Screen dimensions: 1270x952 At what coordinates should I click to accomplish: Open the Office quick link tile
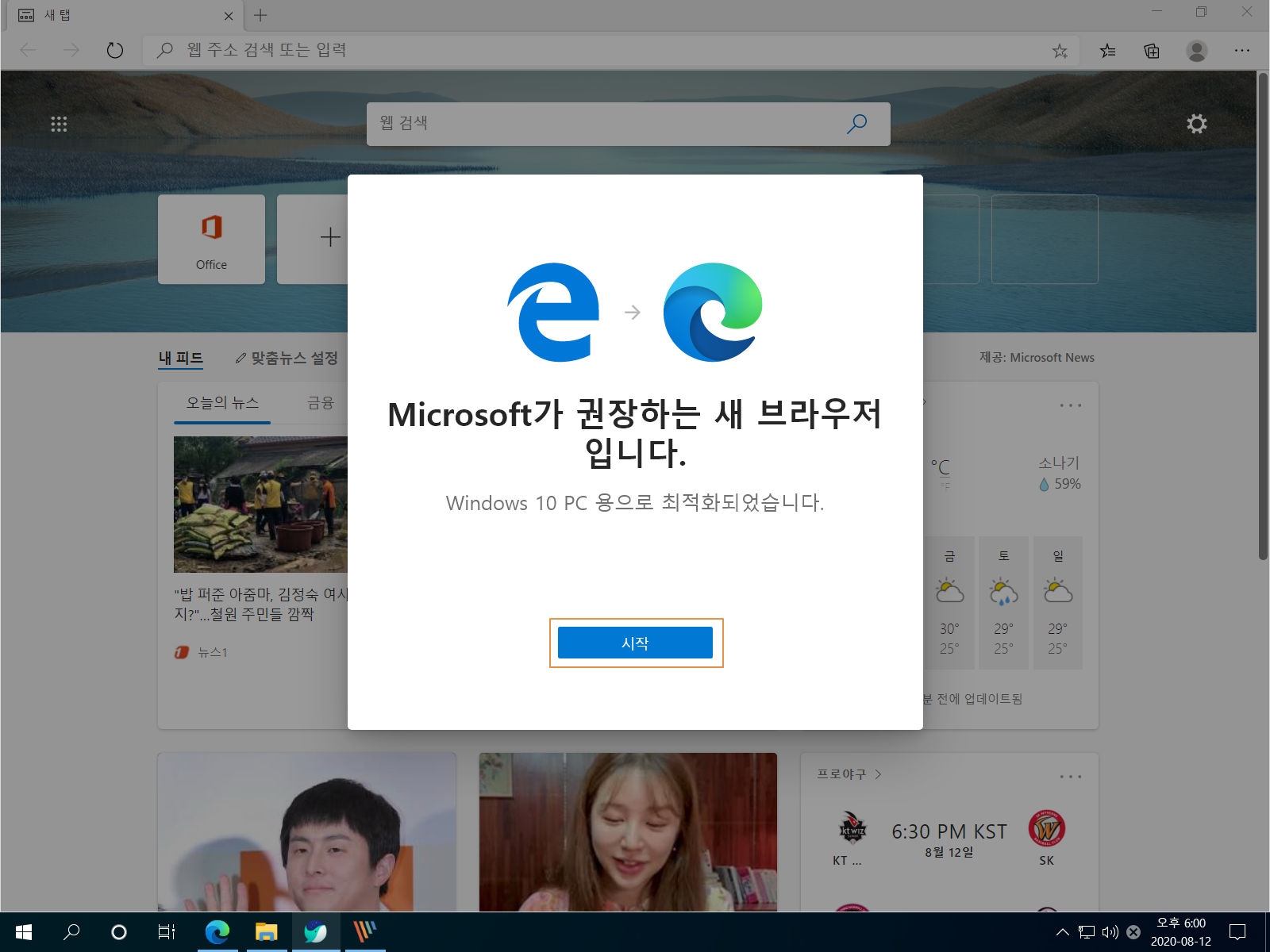[x=211, y=240]
